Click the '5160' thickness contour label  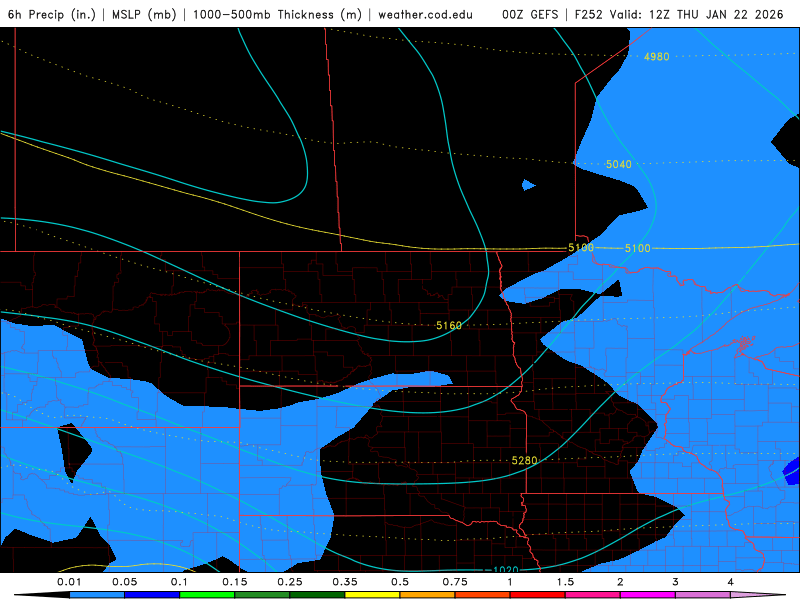449,326
